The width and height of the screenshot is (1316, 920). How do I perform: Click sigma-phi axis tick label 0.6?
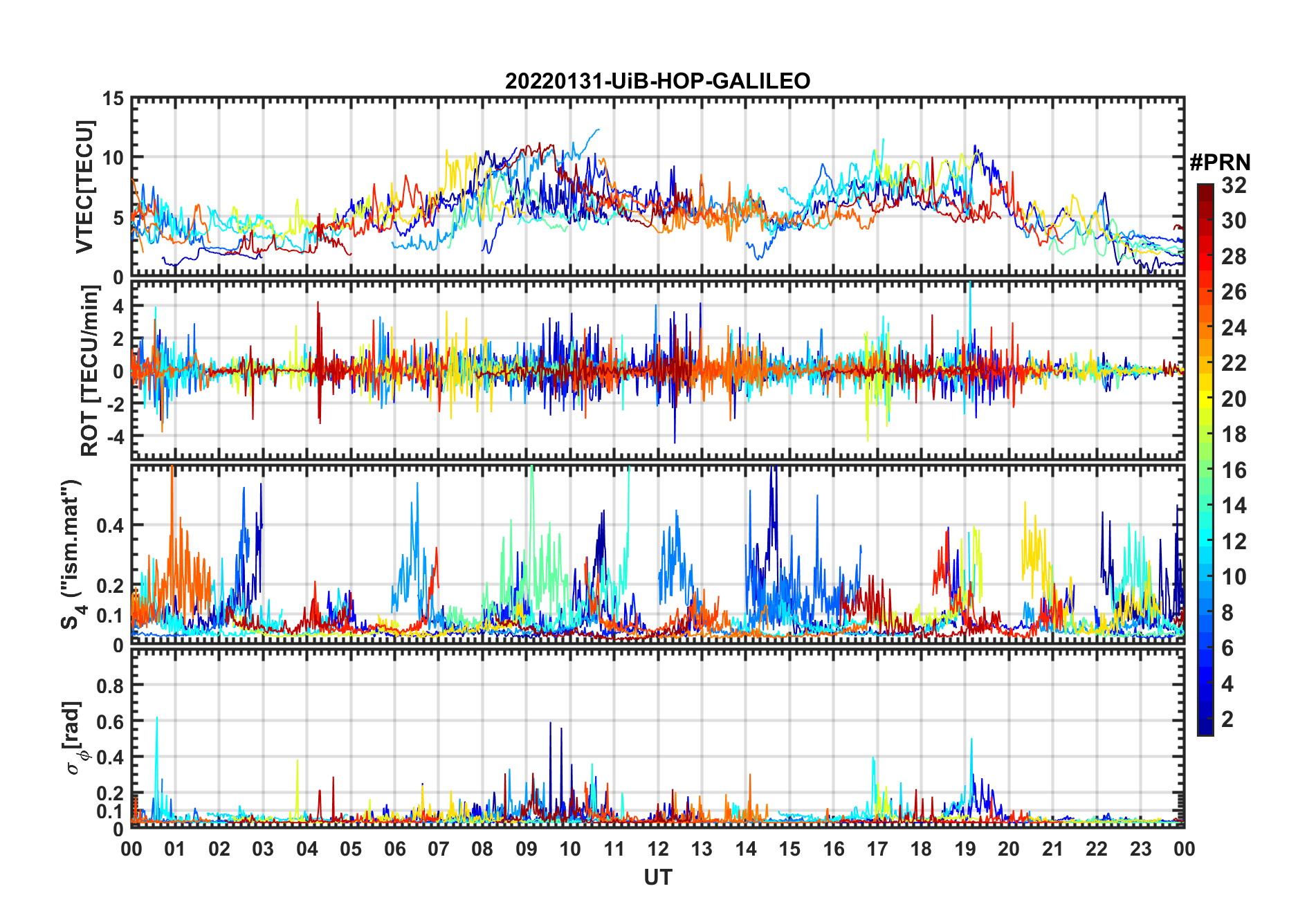pos(110,721)
